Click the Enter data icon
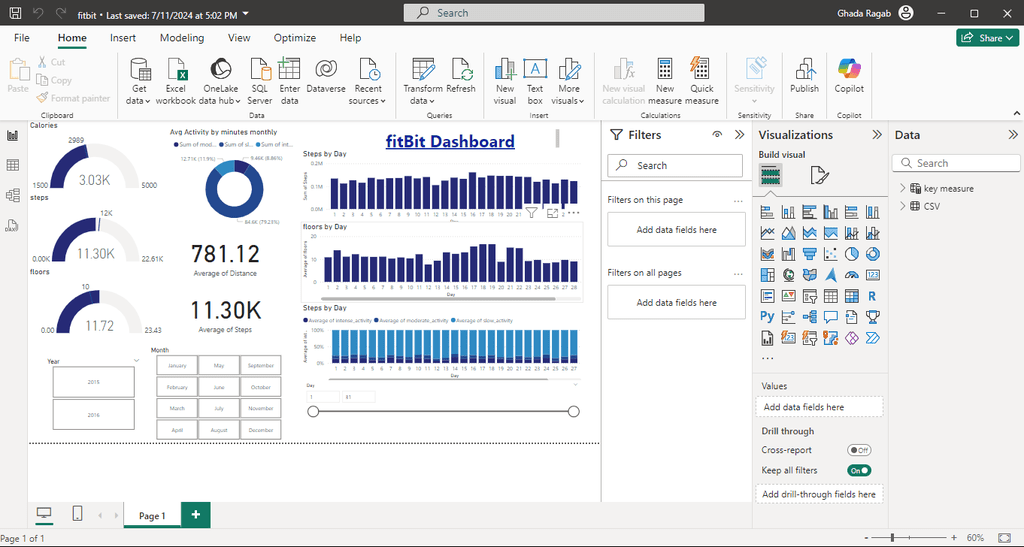 pos(289,82)
